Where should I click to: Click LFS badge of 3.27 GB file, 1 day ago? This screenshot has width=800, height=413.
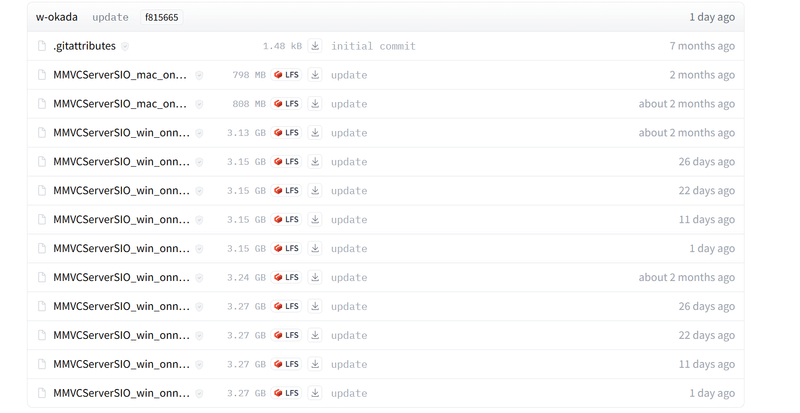(286, 393)
